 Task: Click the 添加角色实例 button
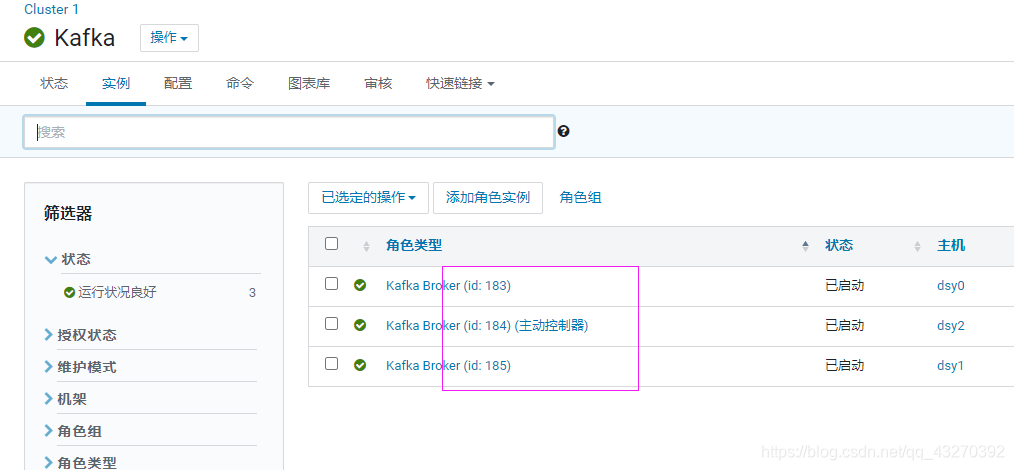(x=488, y=198)
